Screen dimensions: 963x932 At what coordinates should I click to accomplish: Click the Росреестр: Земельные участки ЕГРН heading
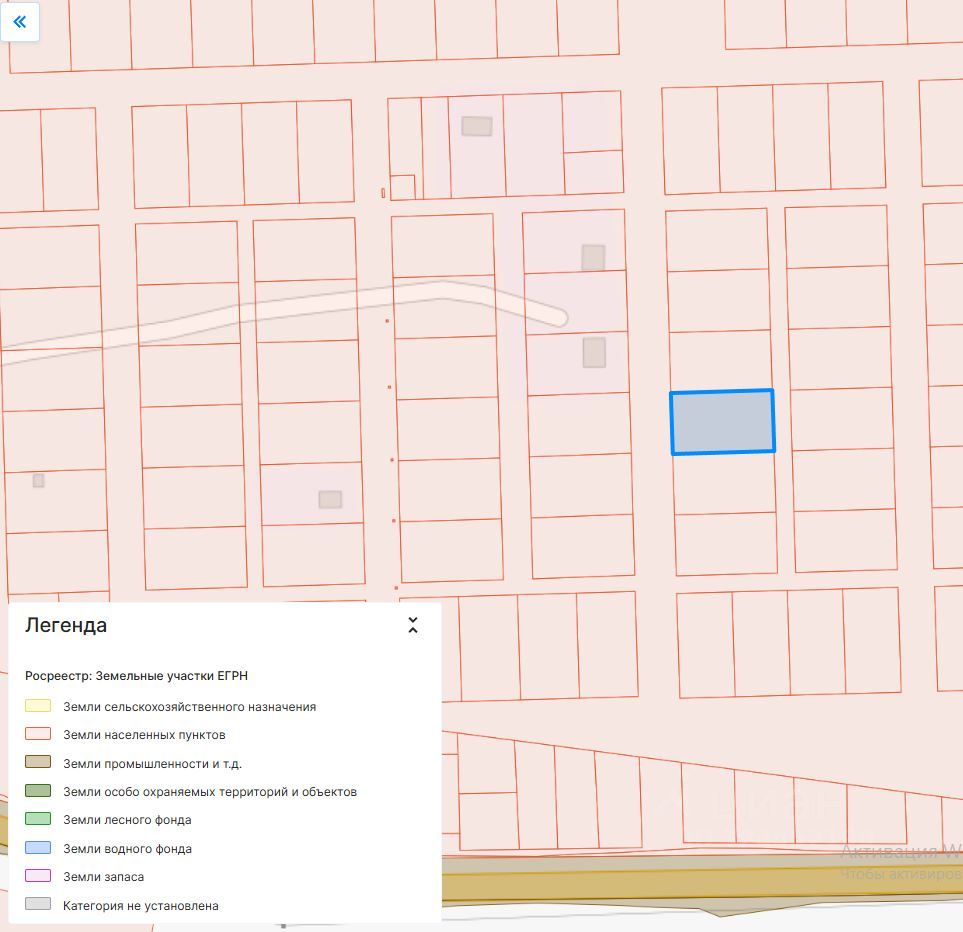(136, 676)
